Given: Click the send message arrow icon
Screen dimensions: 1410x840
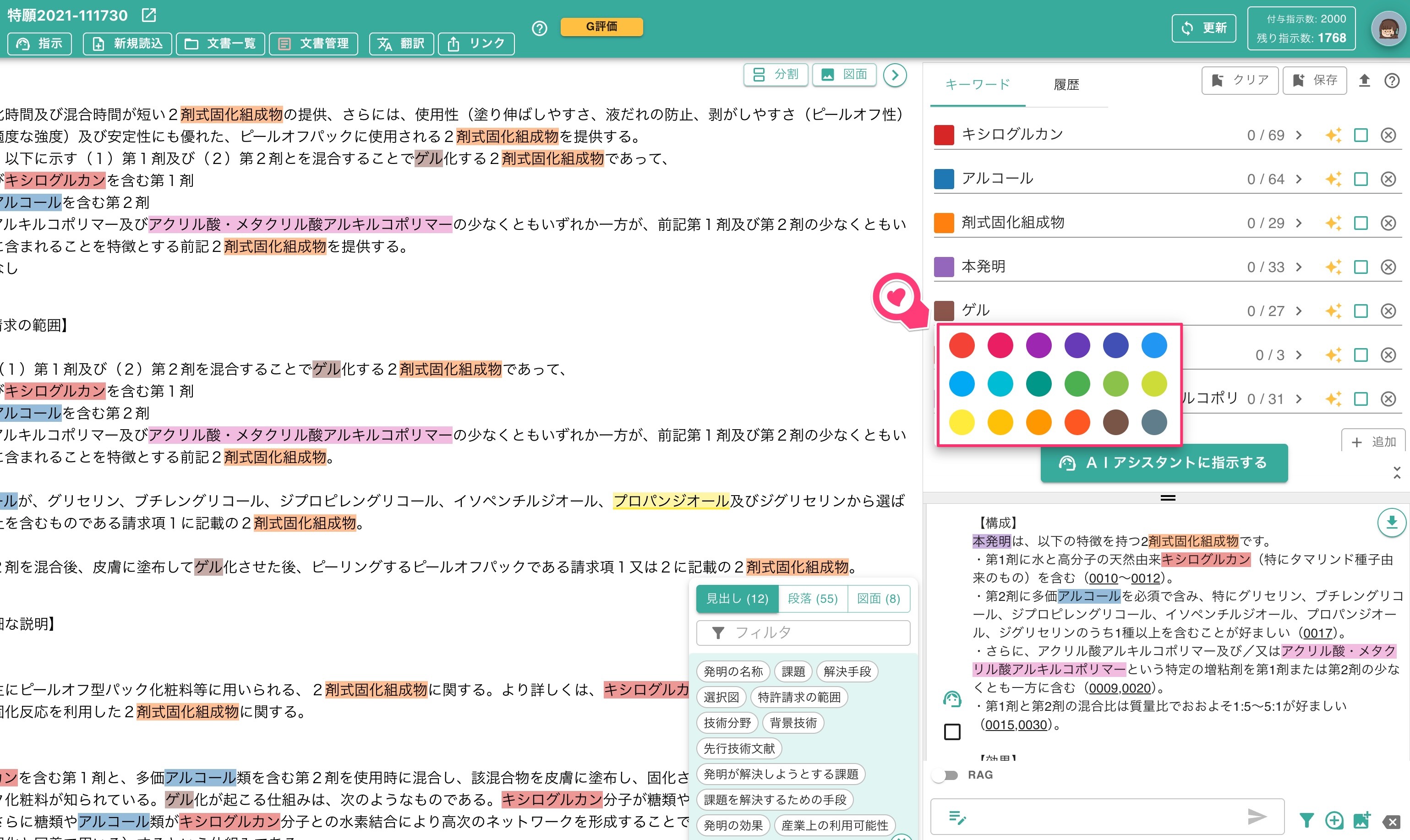Looking at the screenshot, I should [1257, 816].
